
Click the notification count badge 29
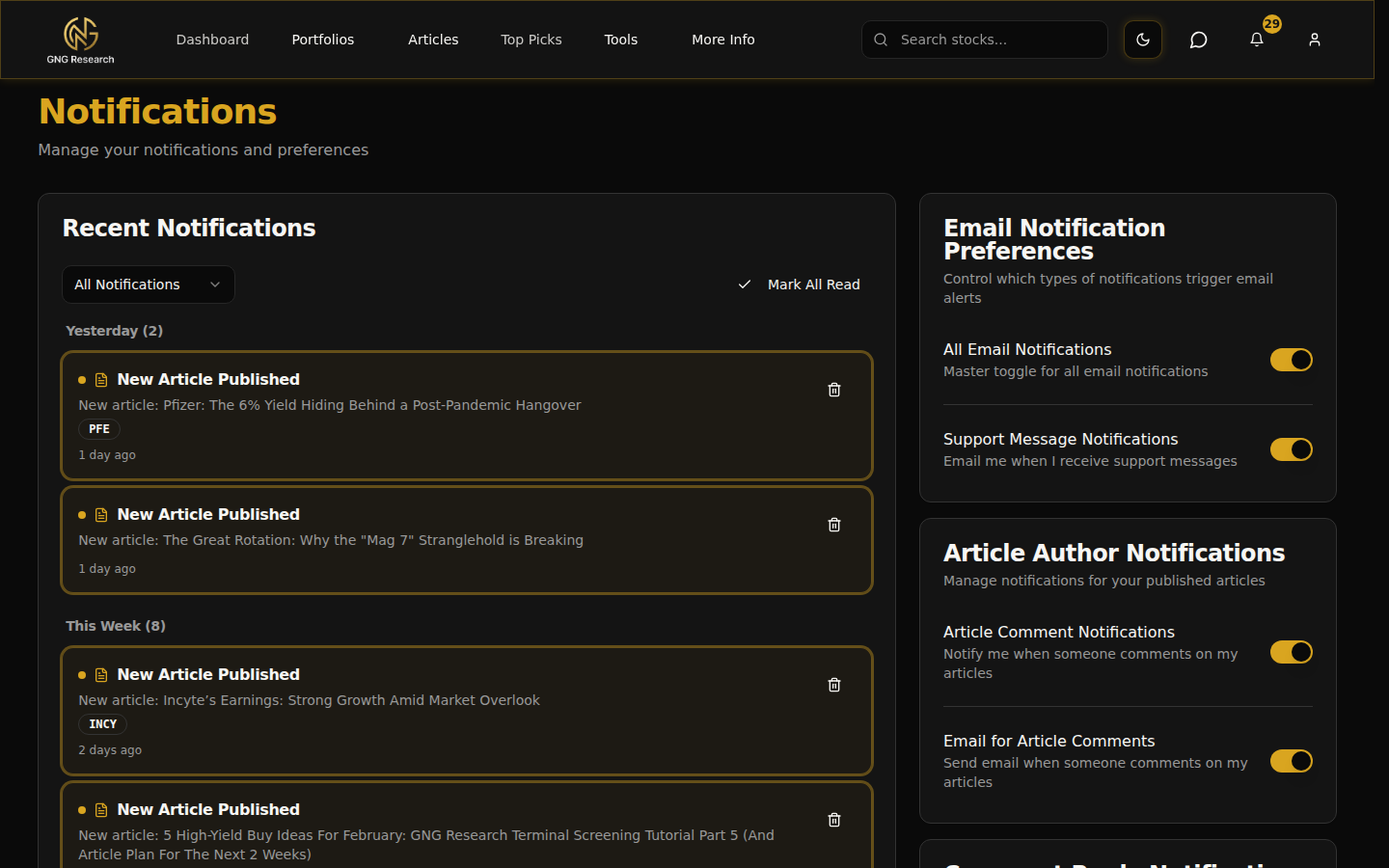click(x=1272, y=24)
